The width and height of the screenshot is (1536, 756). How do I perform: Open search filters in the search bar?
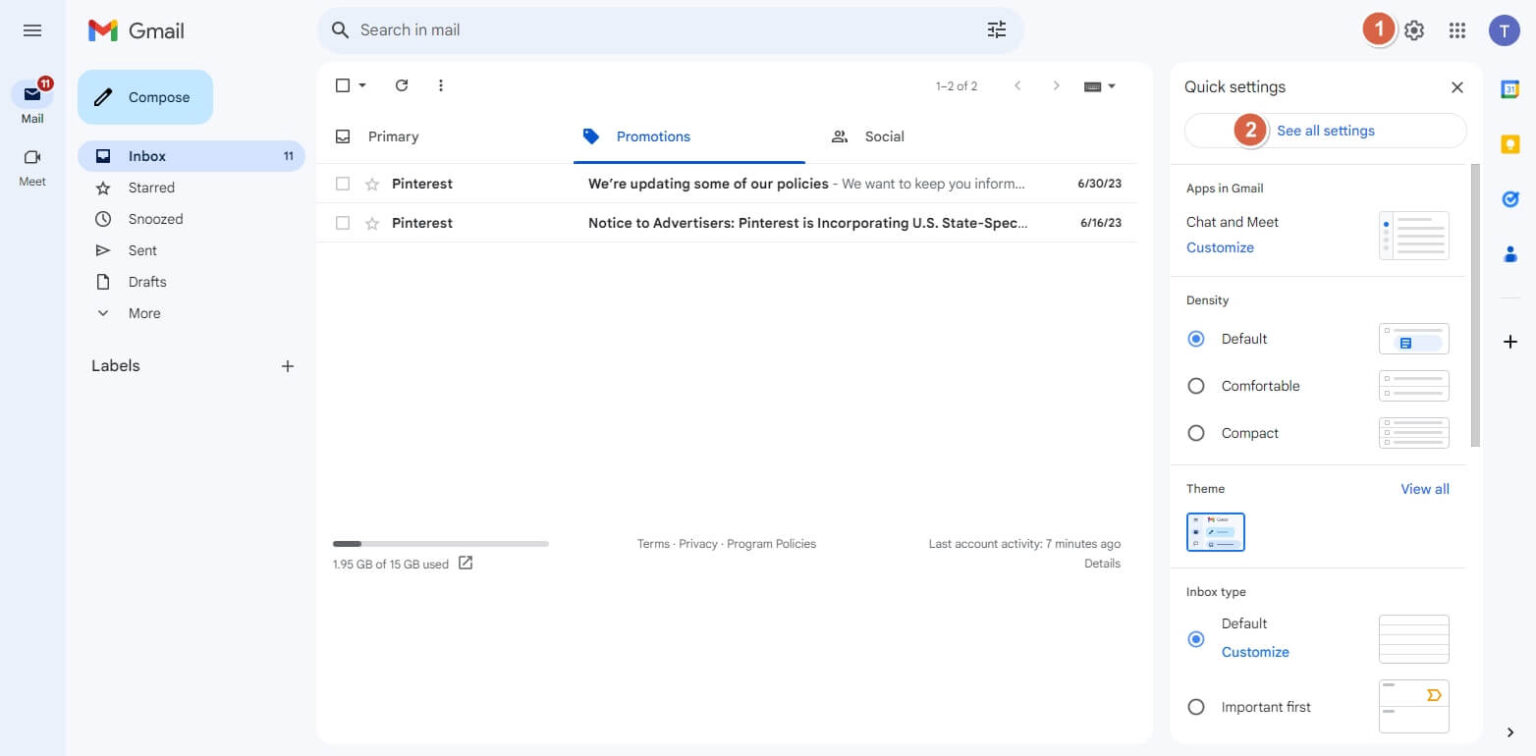pos(996,30)
